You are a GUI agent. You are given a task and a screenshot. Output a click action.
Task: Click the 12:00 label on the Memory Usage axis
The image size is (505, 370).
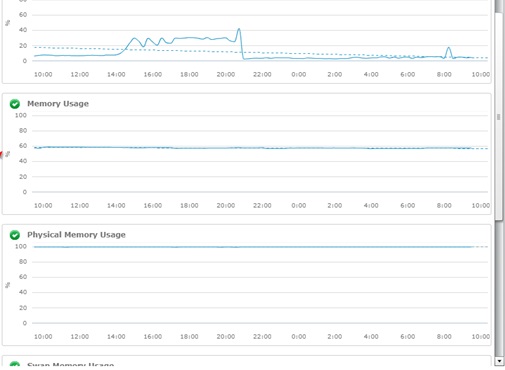pyautogui.click(x=80, y=206)
